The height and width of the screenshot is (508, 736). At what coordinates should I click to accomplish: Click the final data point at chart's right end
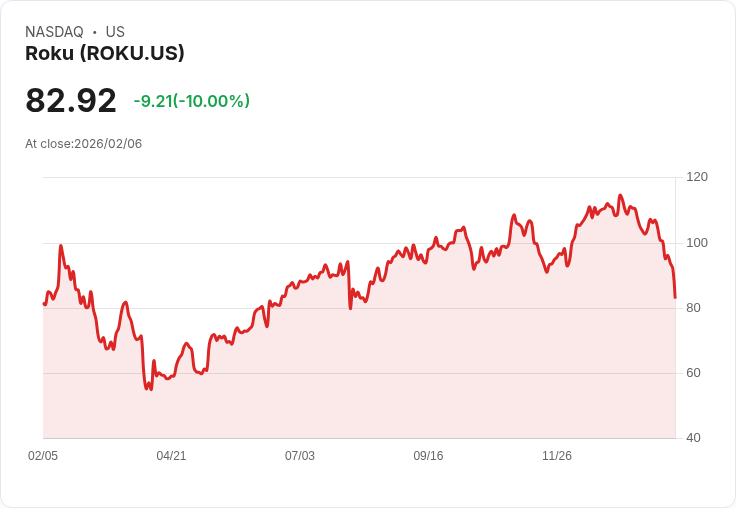675,297
